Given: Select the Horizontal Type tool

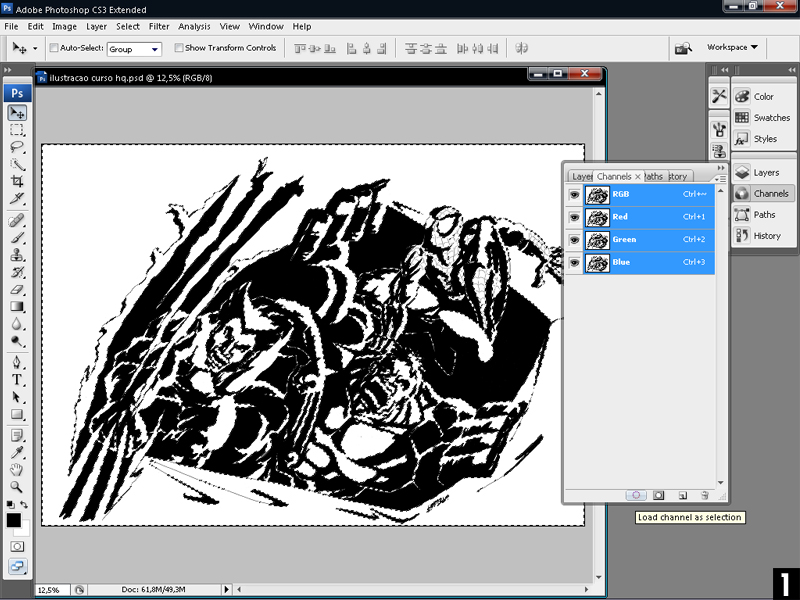Looking at the screenshot, I should pos(17,379).
